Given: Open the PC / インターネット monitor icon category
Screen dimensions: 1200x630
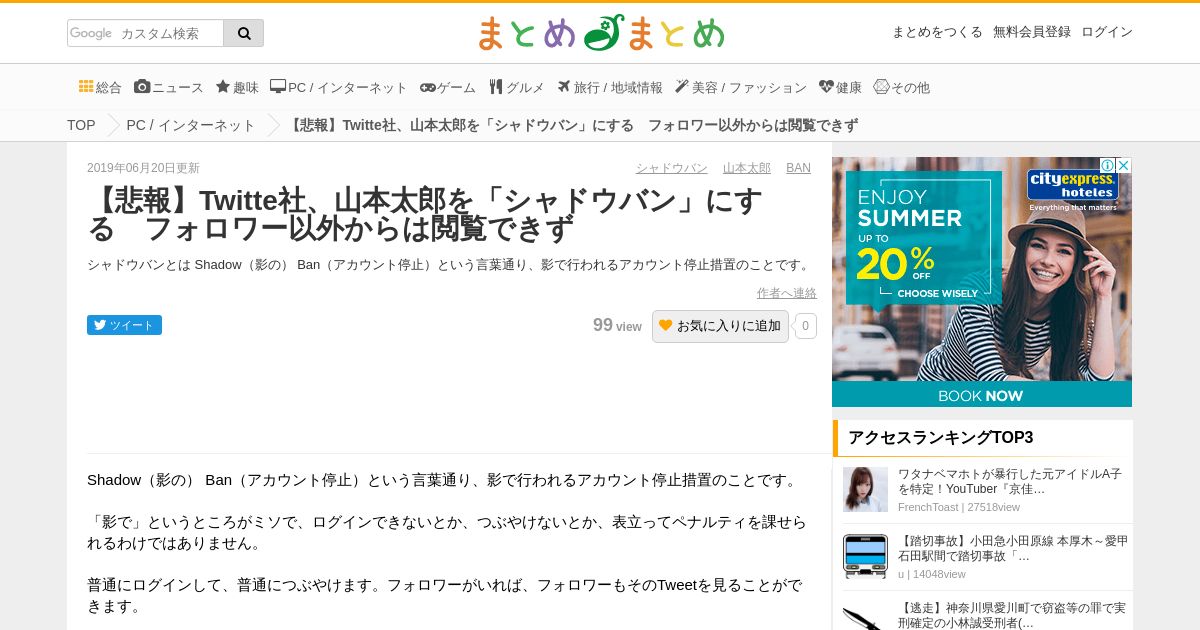Looking at the screenshot, I should (339, 87).
